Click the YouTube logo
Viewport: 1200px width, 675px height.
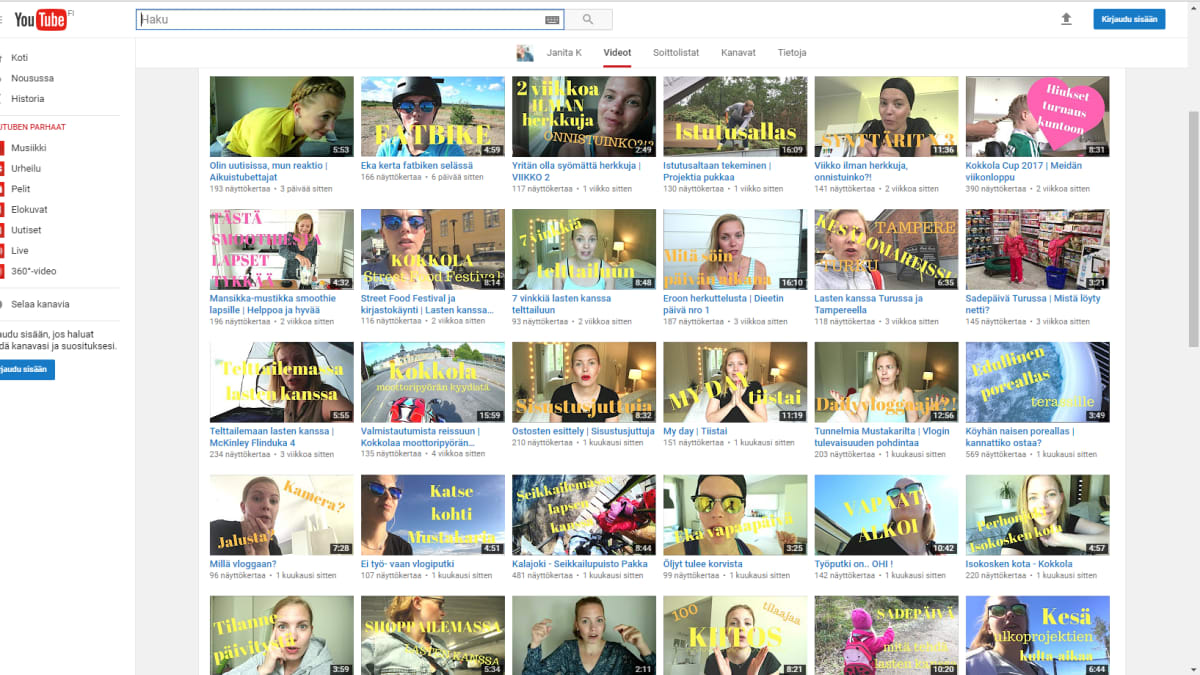point(40,19)
